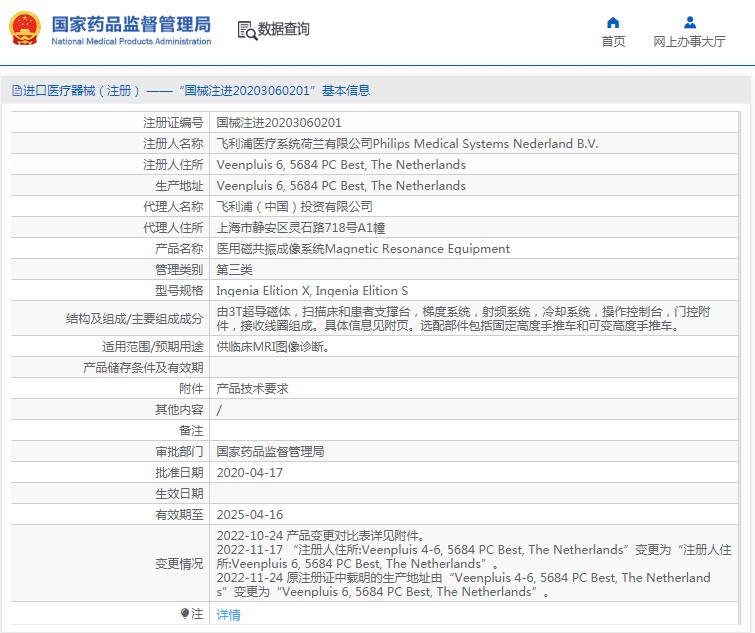Click the 产品名称 row label
755x633 pixels.
coord(179,249)
